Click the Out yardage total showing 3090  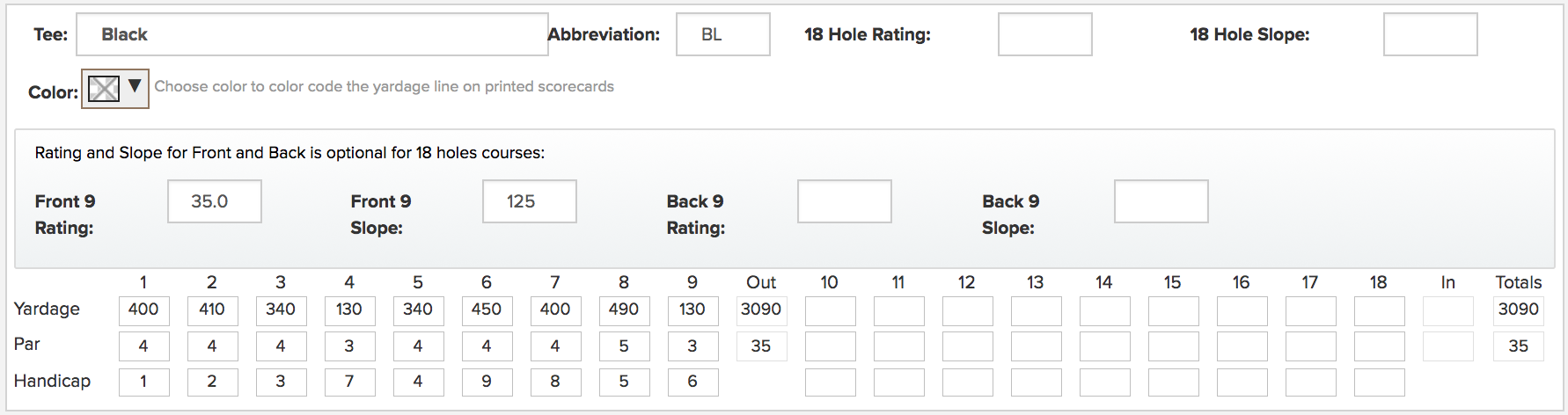click(761, 310)
